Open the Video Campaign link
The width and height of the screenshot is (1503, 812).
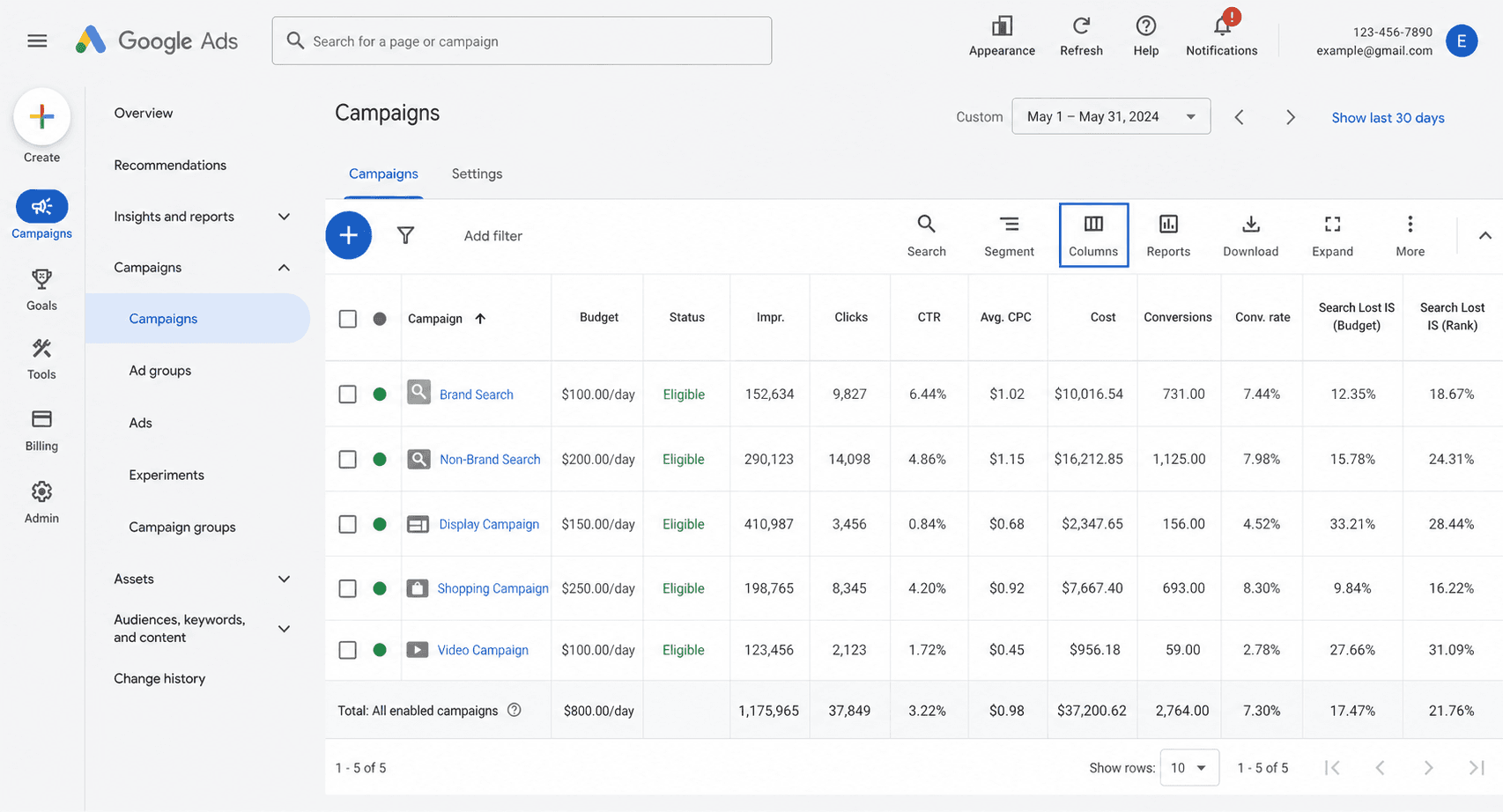pos(483,650)
